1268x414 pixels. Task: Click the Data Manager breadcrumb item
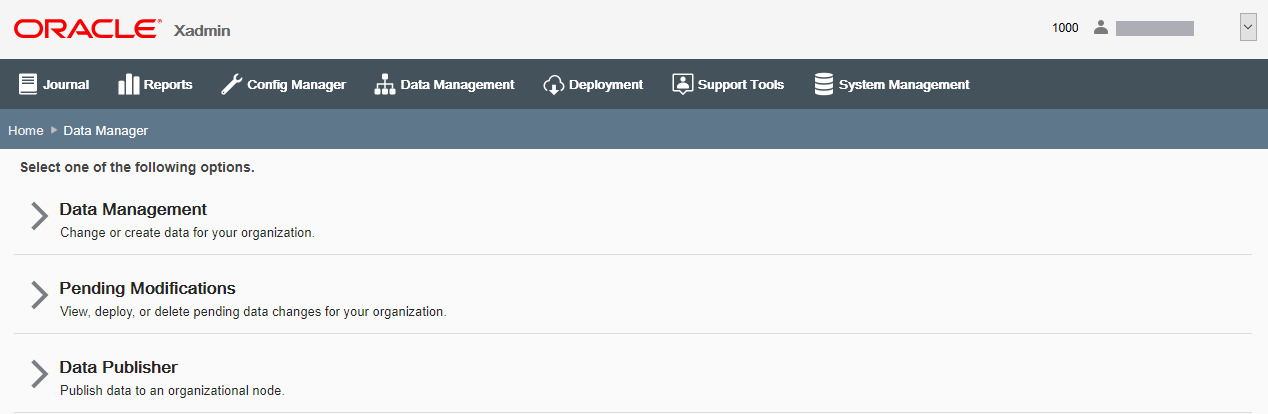click(106, 131)
